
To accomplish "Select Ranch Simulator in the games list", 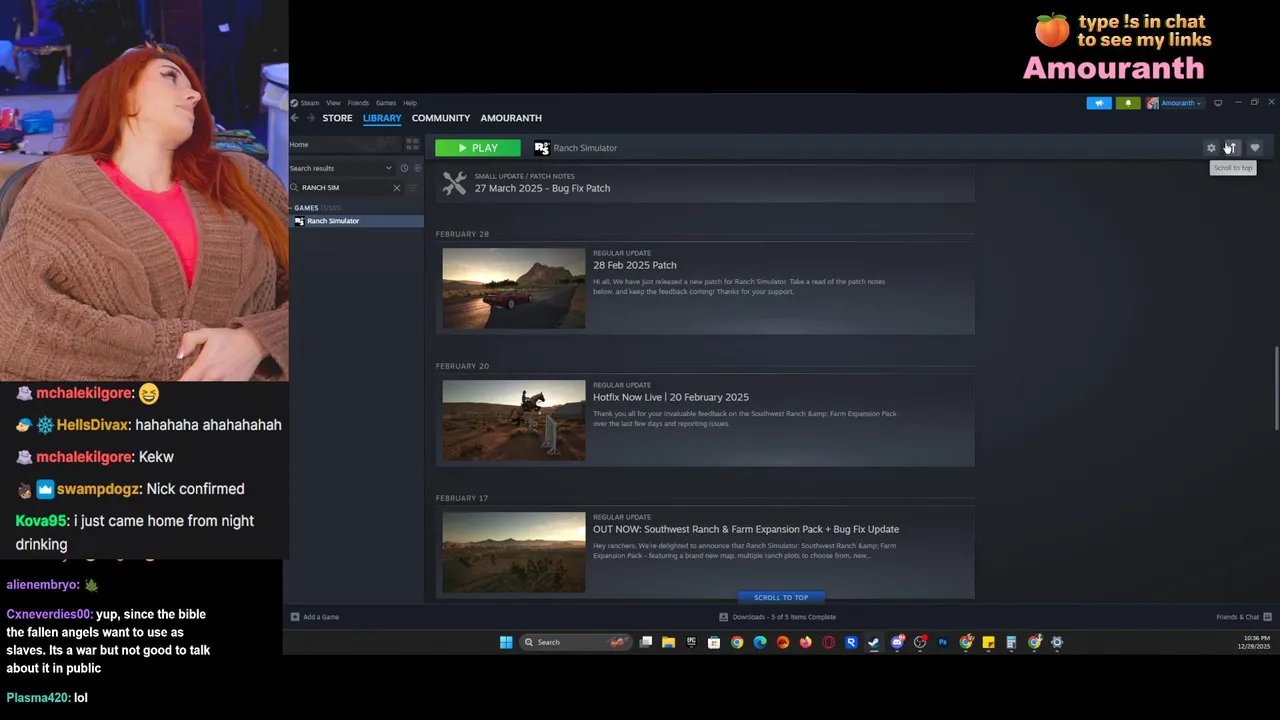I will click(356, 221).
